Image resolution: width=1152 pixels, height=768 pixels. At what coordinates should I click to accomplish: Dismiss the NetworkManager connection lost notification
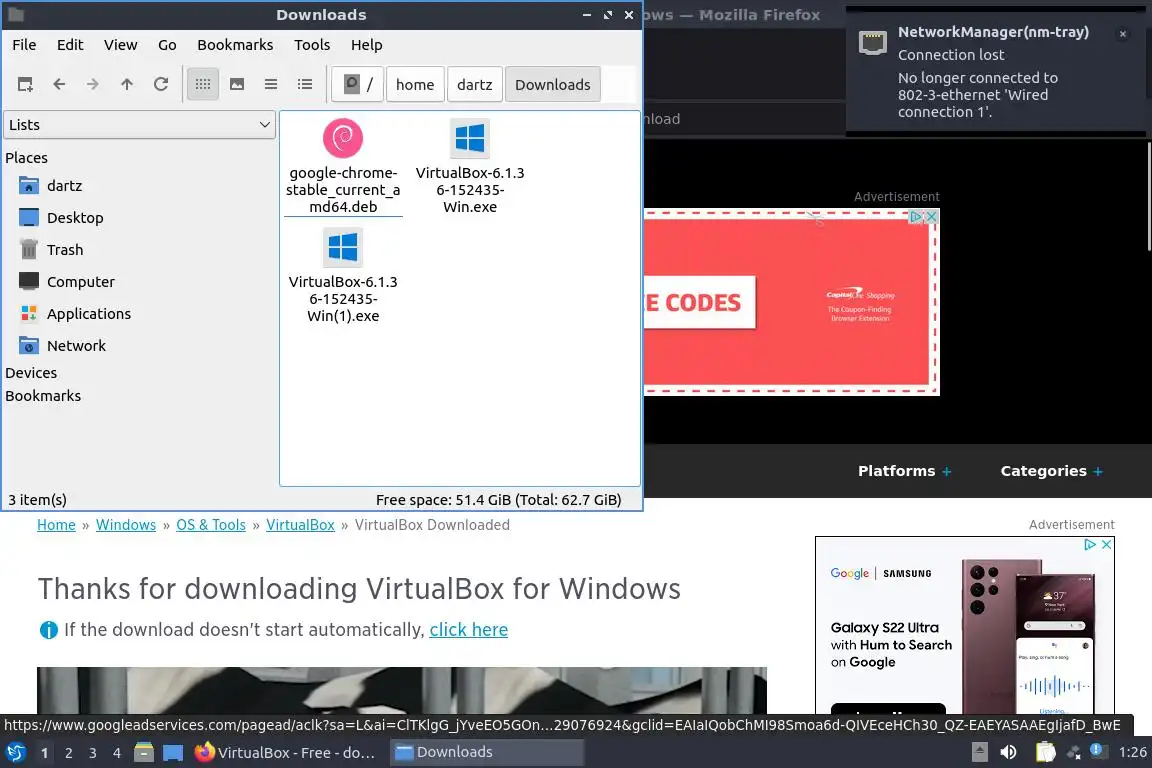tap(1123, 34)
